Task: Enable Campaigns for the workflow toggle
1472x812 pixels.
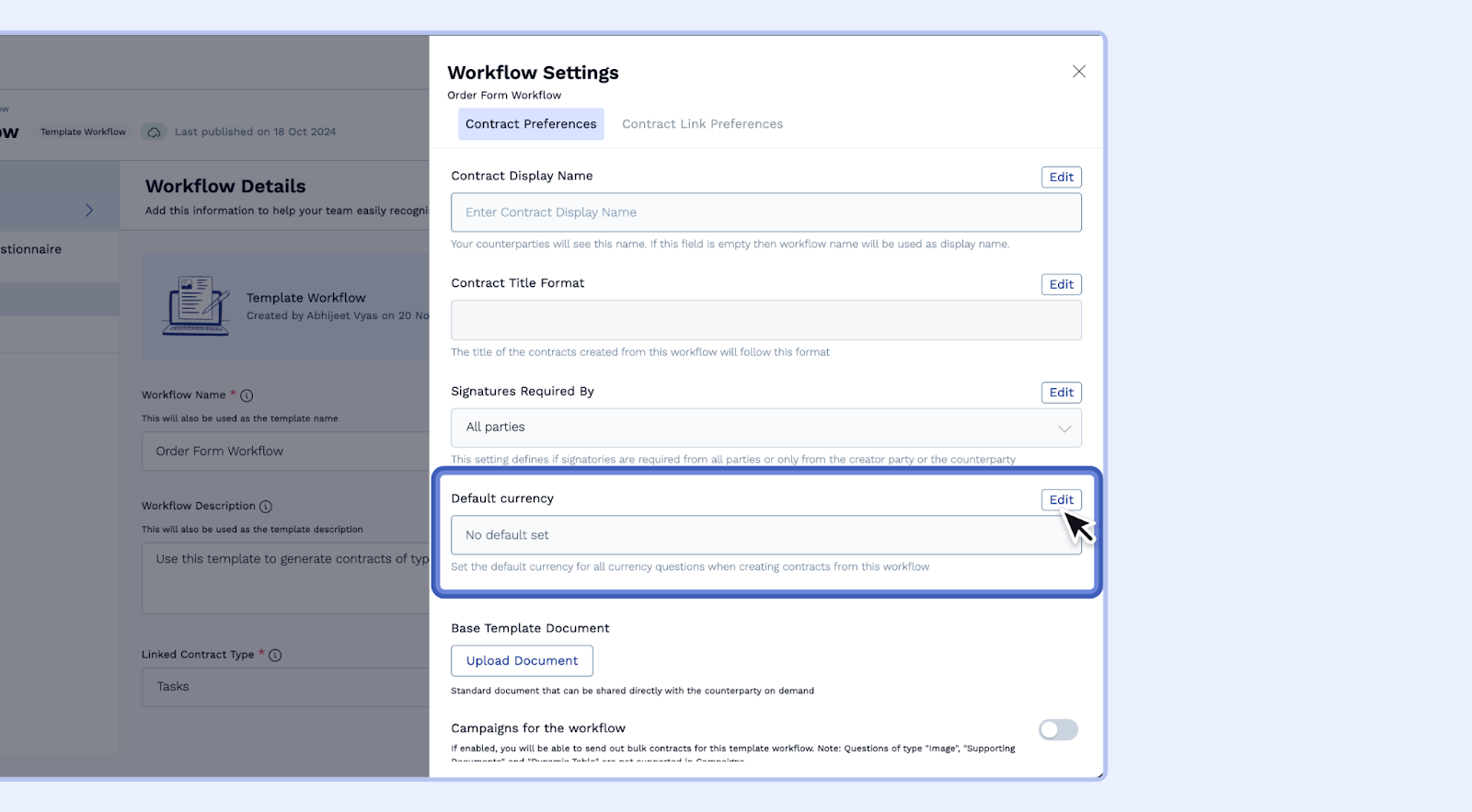Action: click(x=1058, y=730)
